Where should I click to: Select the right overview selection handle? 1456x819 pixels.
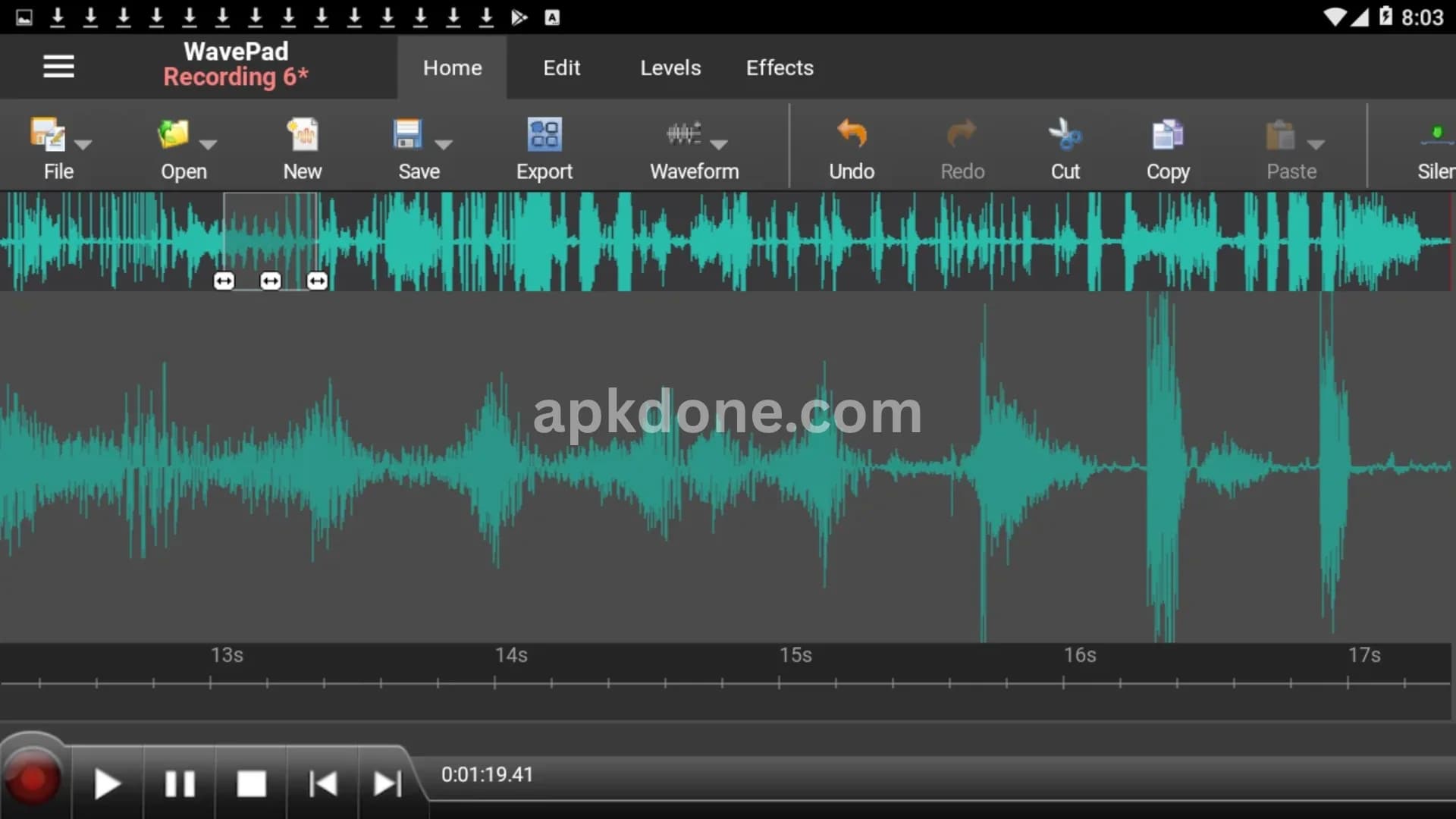point(317,281)
